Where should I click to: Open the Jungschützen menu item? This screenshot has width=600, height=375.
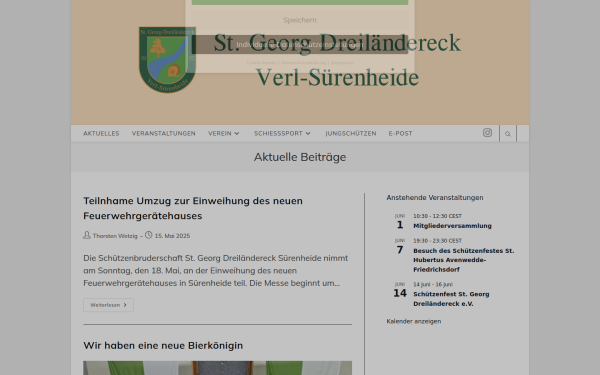[x=351, y=134]
